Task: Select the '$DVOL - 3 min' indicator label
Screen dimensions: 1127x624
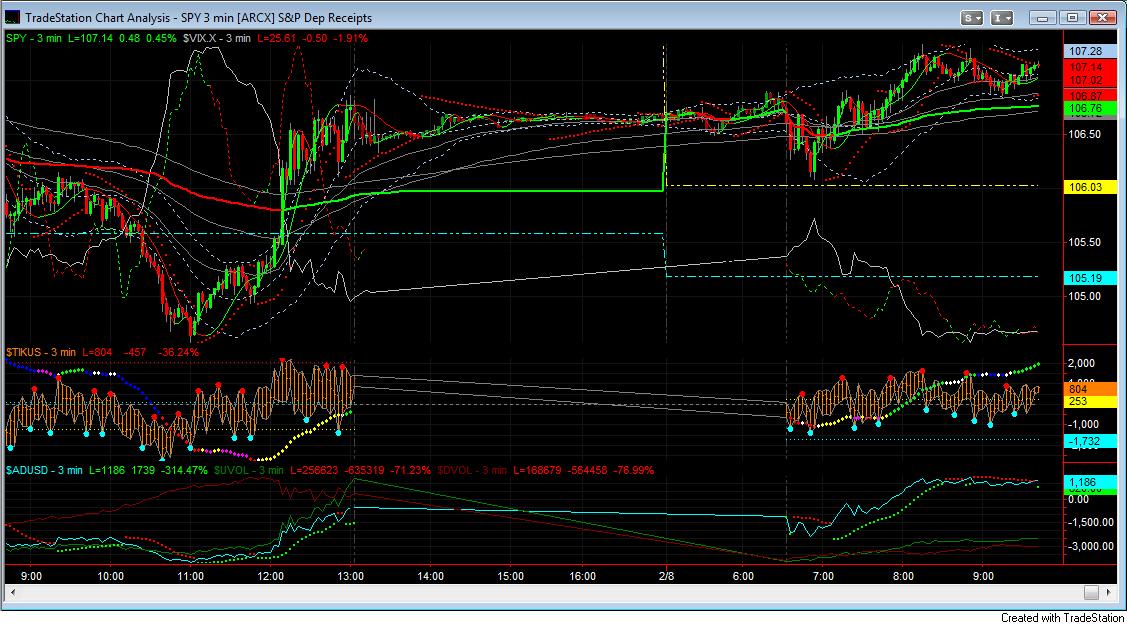Action: tap(474, 470)
